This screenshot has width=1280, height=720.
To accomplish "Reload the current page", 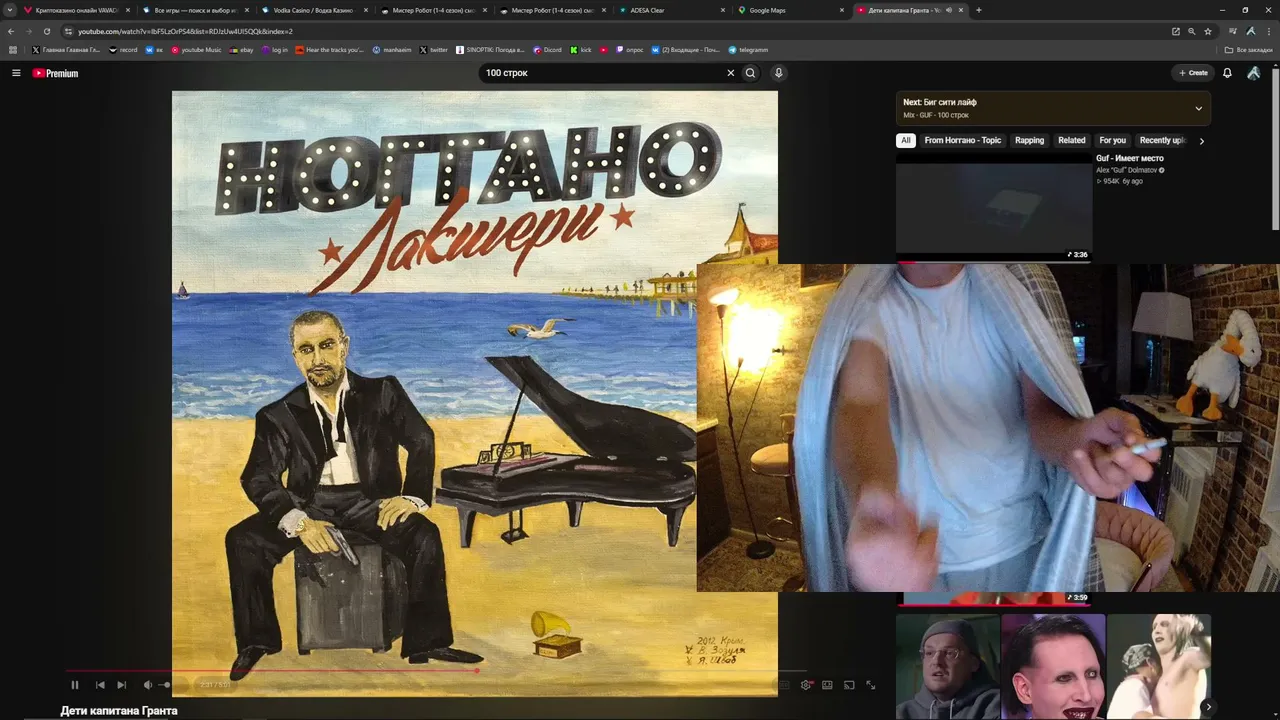I will click(x=47, y=31).
